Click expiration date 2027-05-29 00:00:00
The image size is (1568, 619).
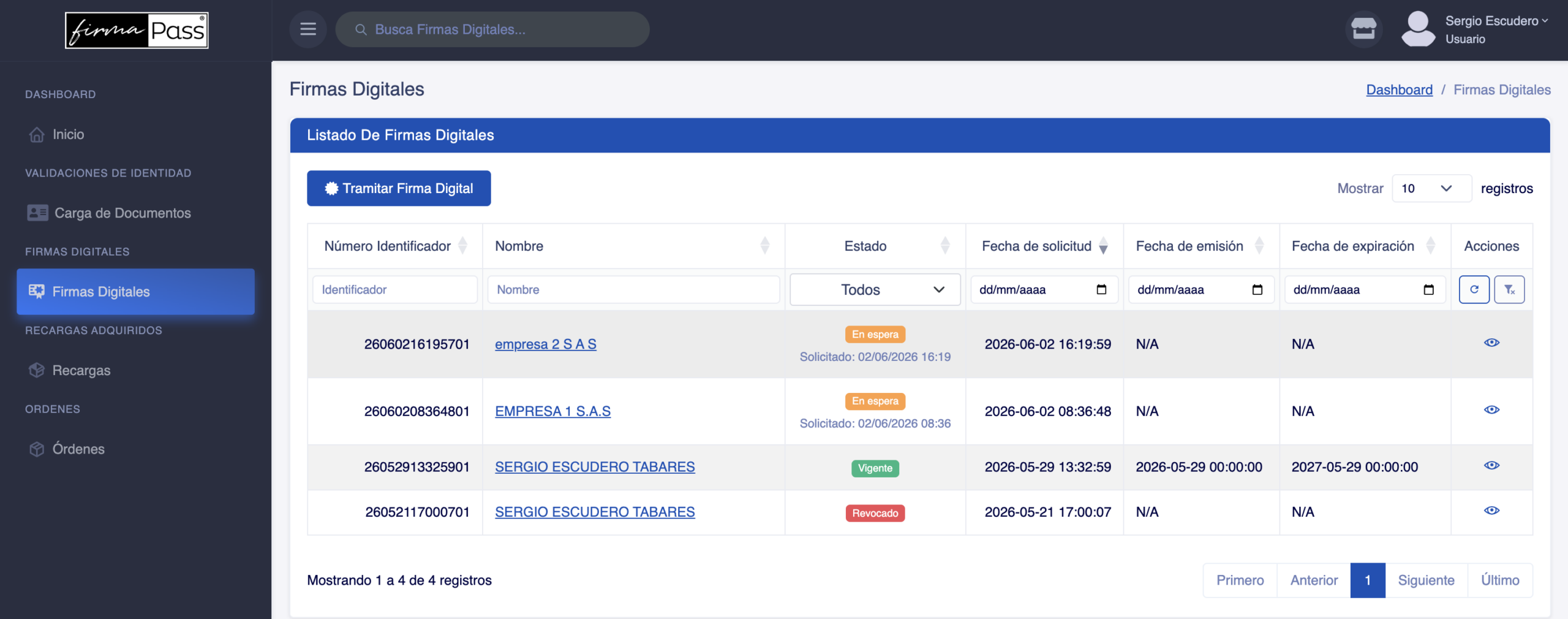point(1355,467)
